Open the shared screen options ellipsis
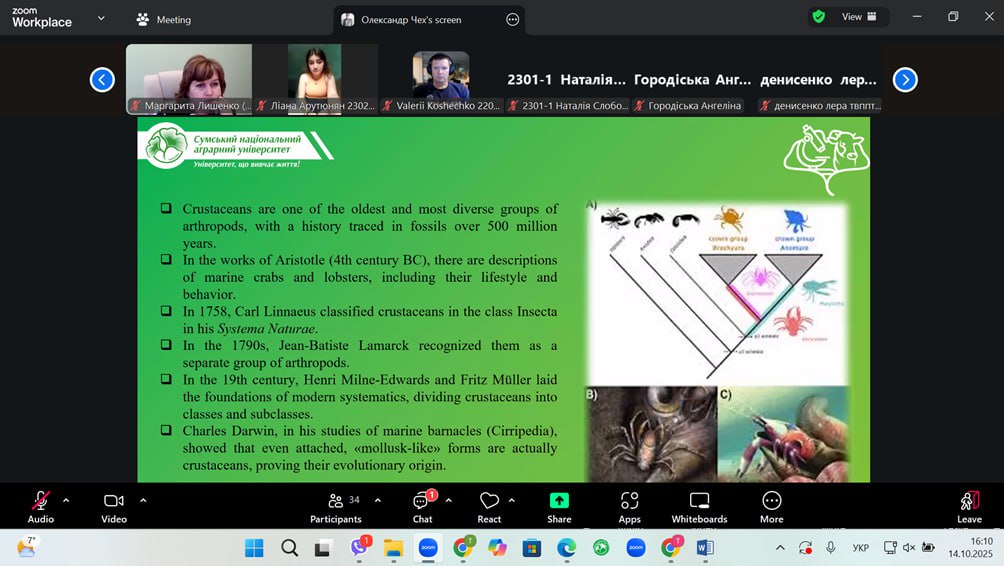The width and height of the screenshot is (1004, 566). [x=513, y=20]
